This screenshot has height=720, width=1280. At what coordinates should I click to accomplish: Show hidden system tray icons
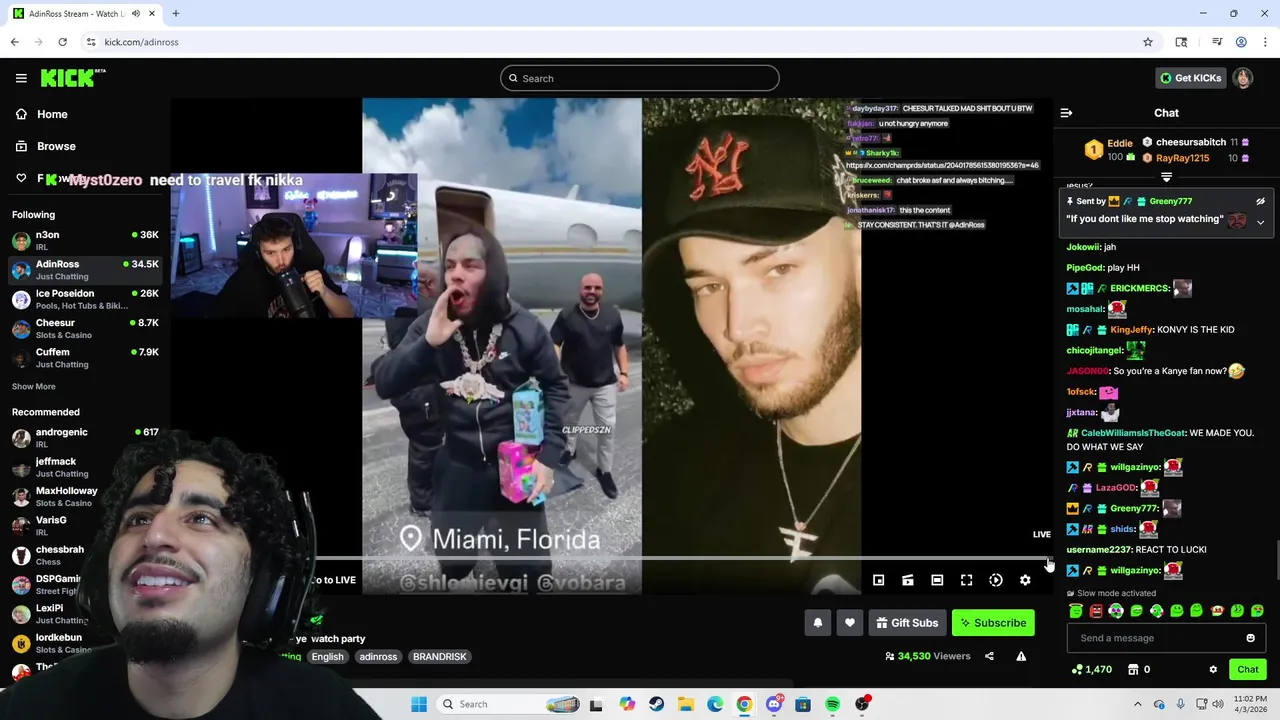pyautogui.click(x=1138, y=704)
